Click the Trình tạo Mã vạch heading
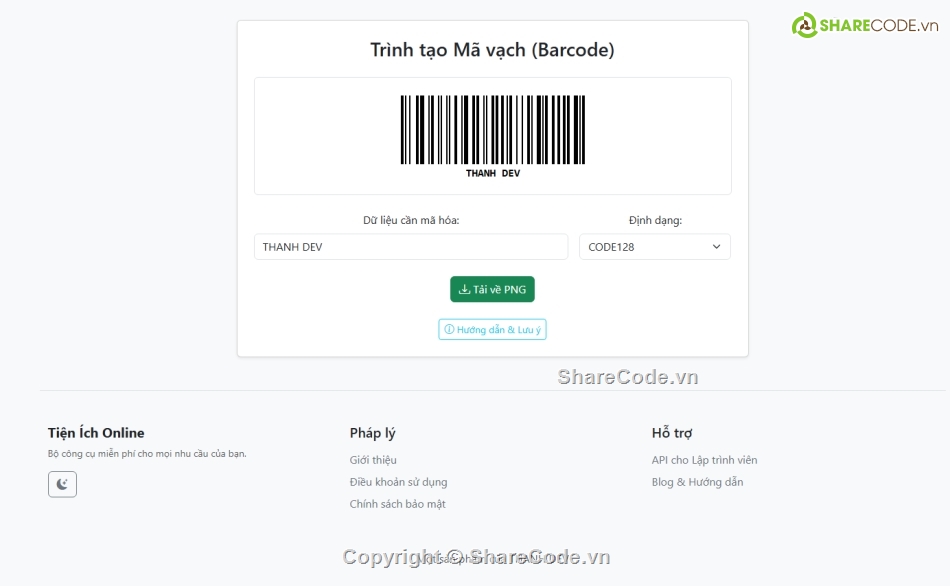This screenshot has height=586, width=950. 492,50
